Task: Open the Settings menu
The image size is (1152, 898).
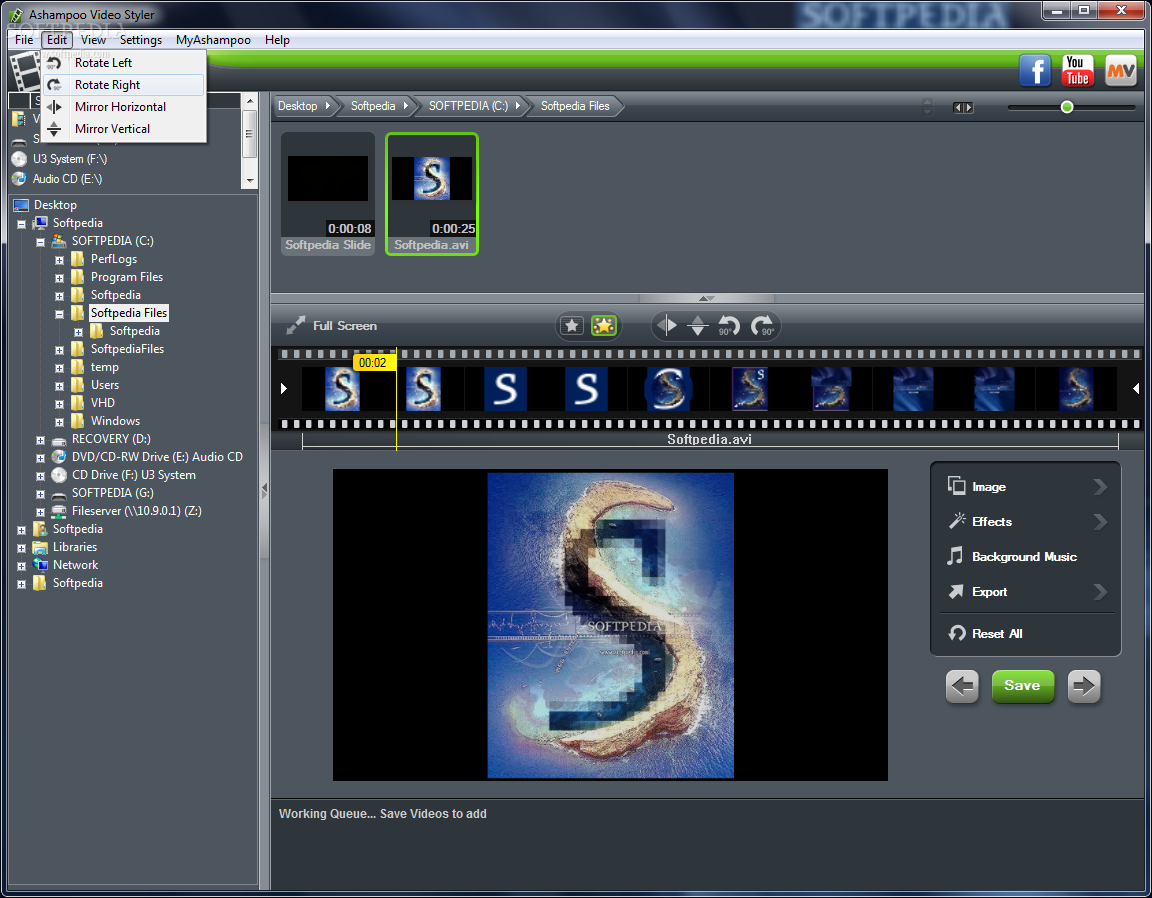Action: click(140, 40)
